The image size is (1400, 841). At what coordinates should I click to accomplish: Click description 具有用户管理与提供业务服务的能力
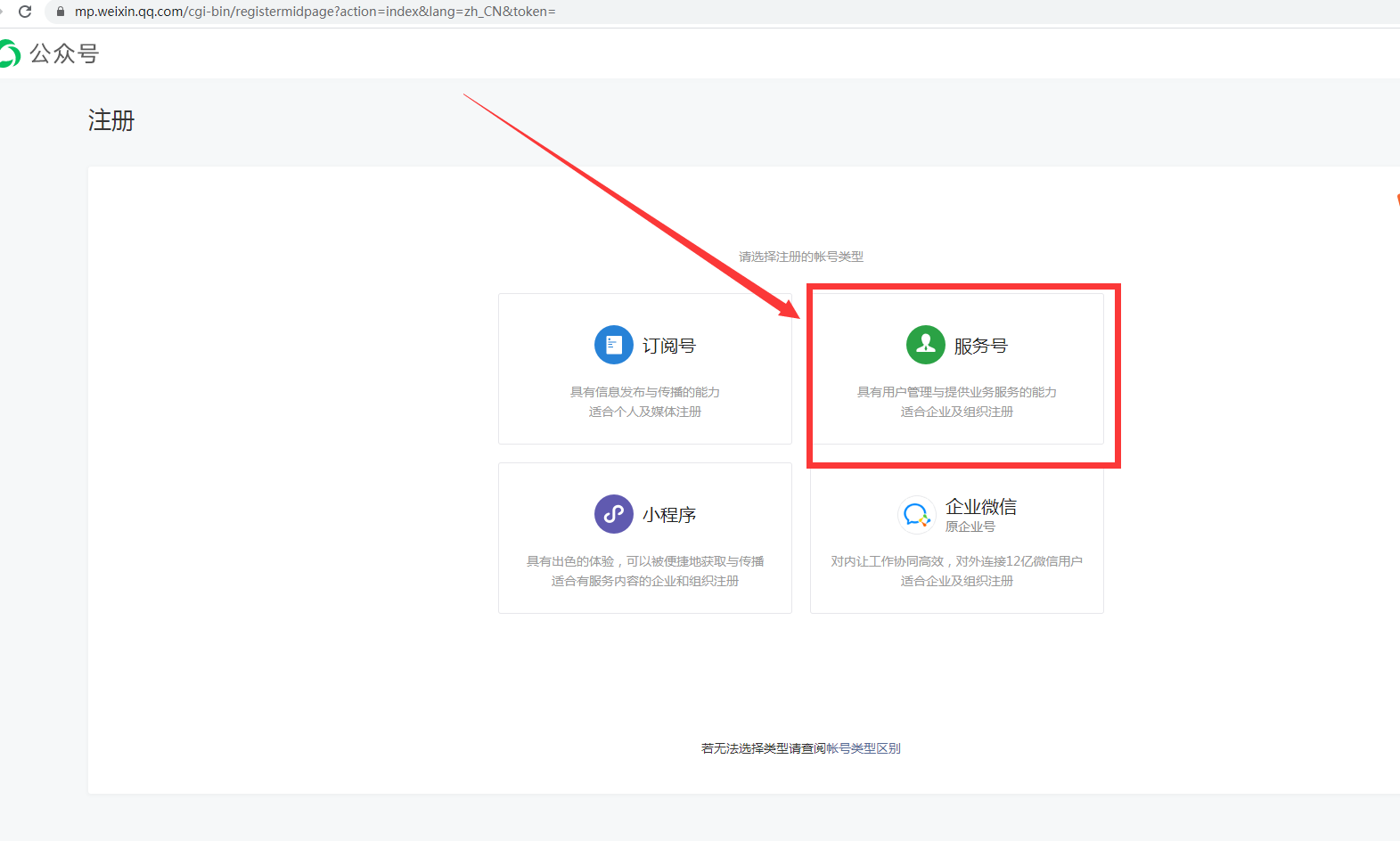point(957,392)
